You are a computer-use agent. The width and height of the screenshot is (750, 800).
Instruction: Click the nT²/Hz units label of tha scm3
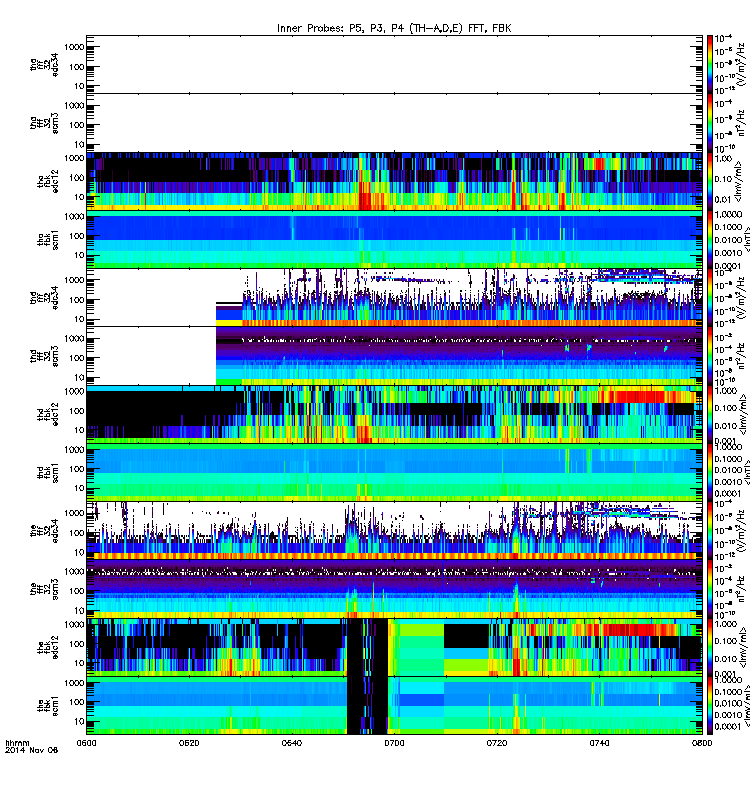click(741, 123)
